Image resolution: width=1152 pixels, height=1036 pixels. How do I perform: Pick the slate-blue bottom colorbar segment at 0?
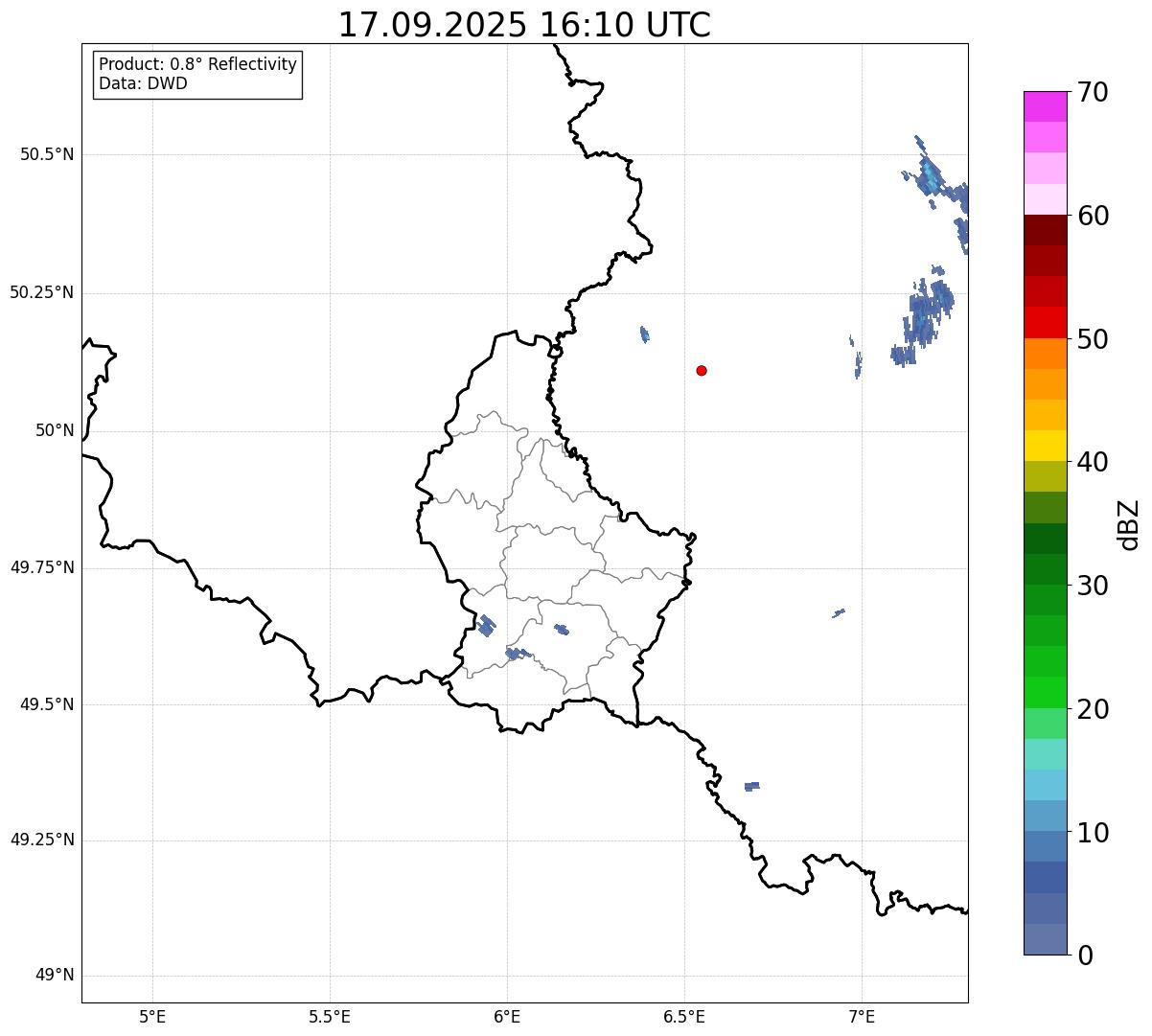pos(1045,939)
